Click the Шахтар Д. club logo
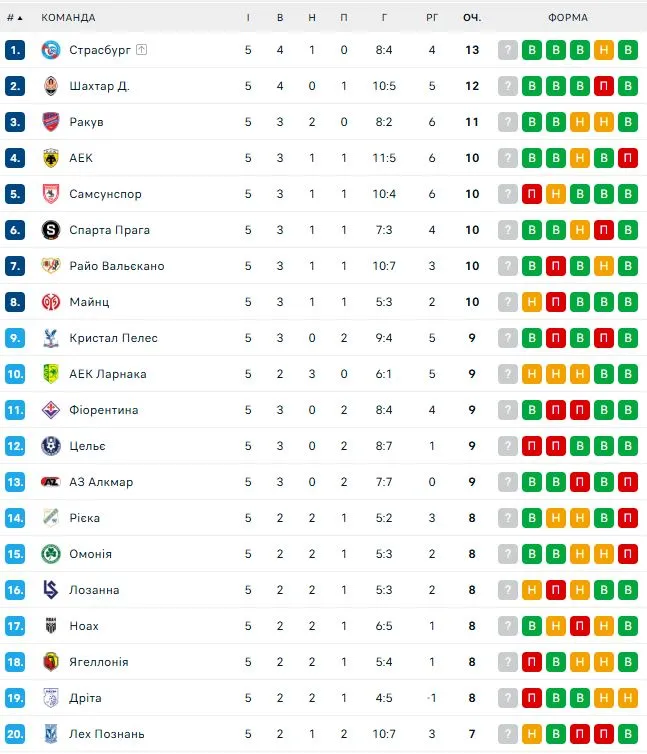 (51, 86)
